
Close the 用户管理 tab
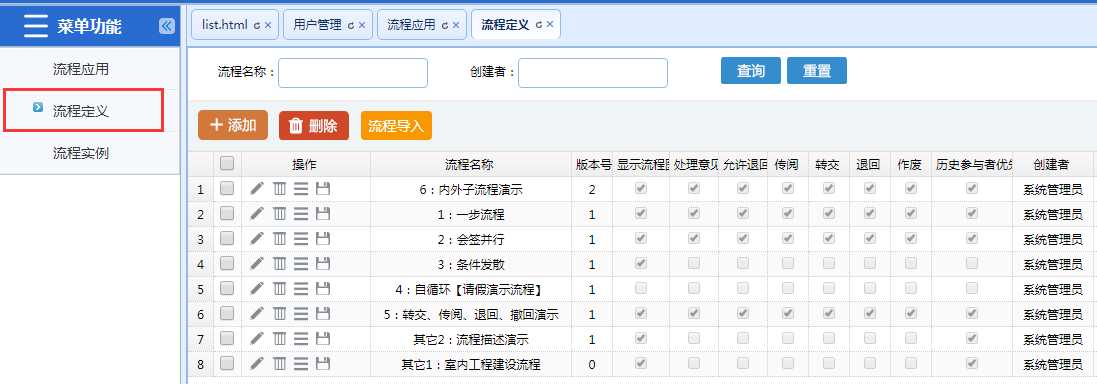(362, 25)
